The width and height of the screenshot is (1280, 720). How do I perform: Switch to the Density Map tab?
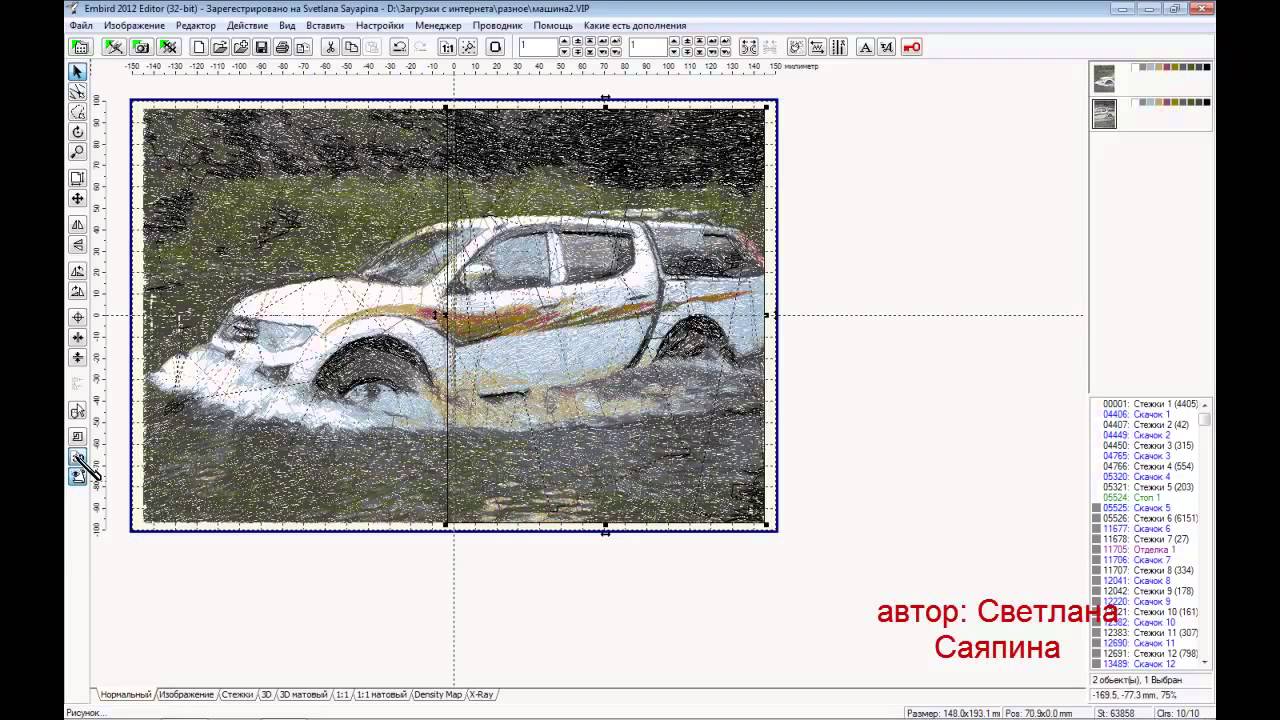click(438, 694)
